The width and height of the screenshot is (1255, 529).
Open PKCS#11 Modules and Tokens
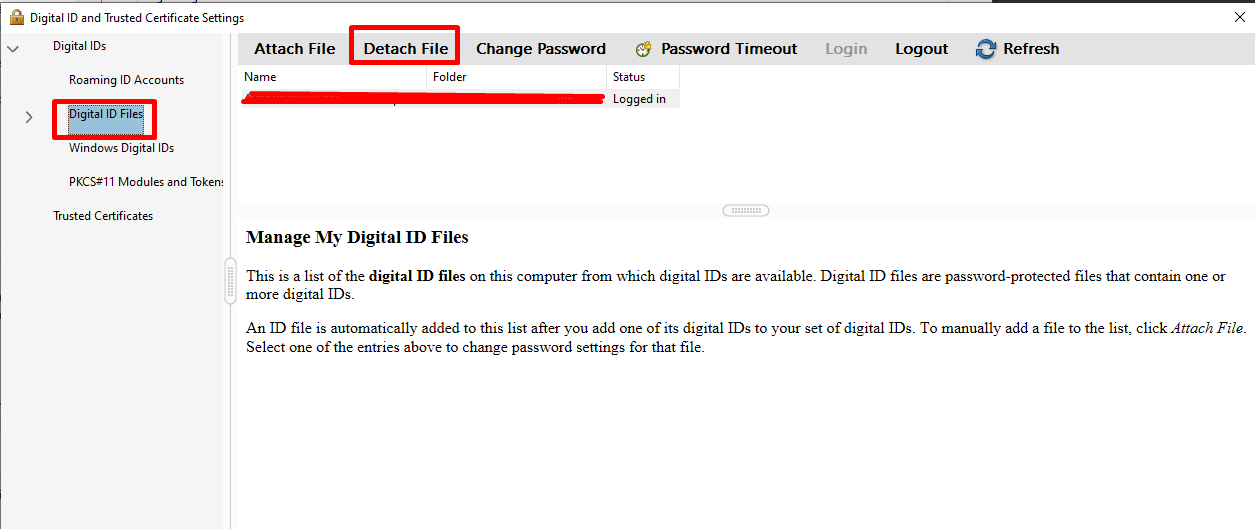pyautogui.click(x=146, y=182)
